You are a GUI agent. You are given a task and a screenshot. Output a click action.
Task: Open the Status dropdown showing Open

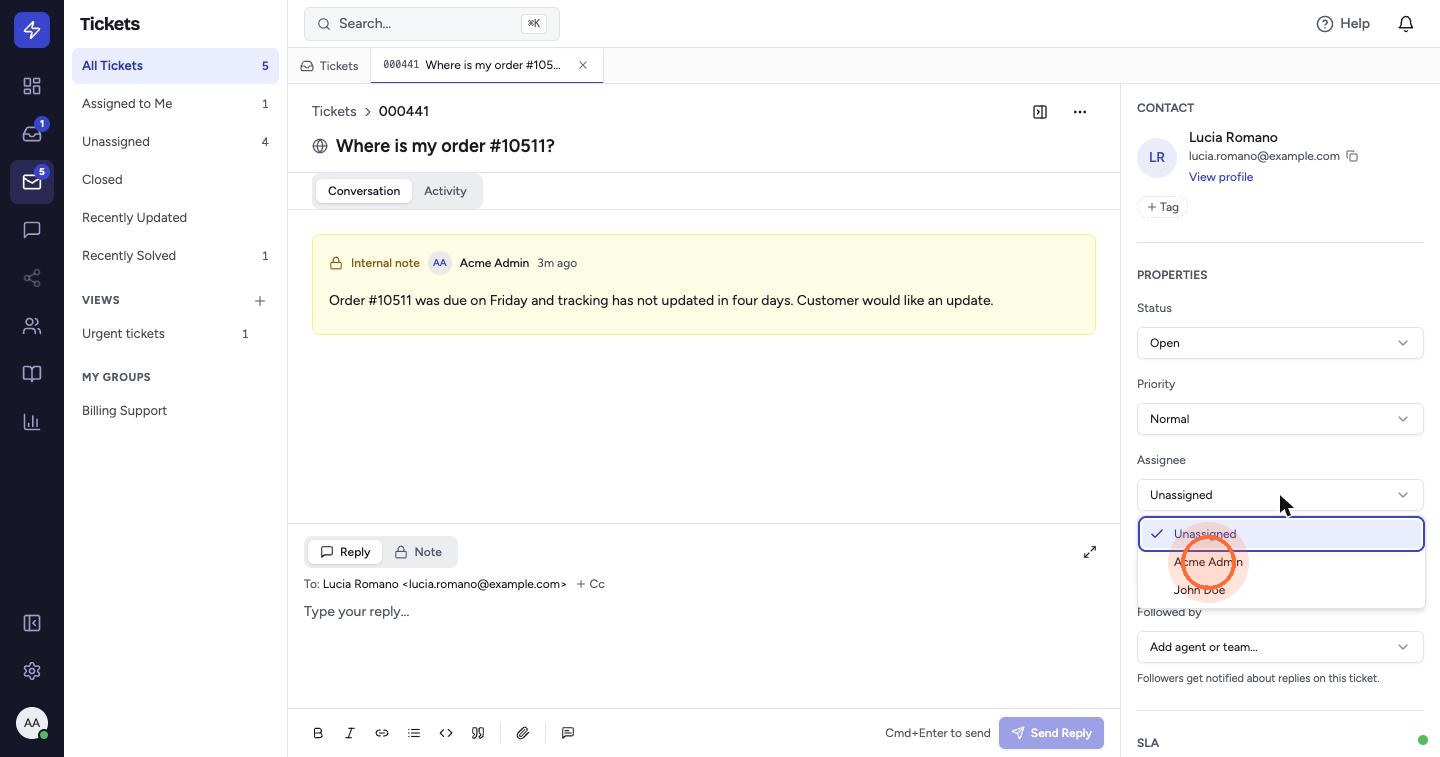coord(1280,343)
